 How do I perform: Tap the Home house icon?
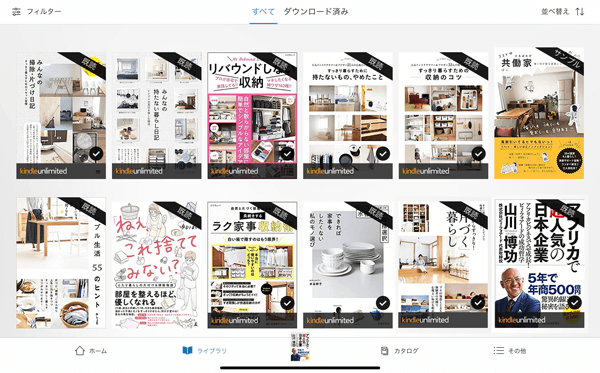[80, 350]
